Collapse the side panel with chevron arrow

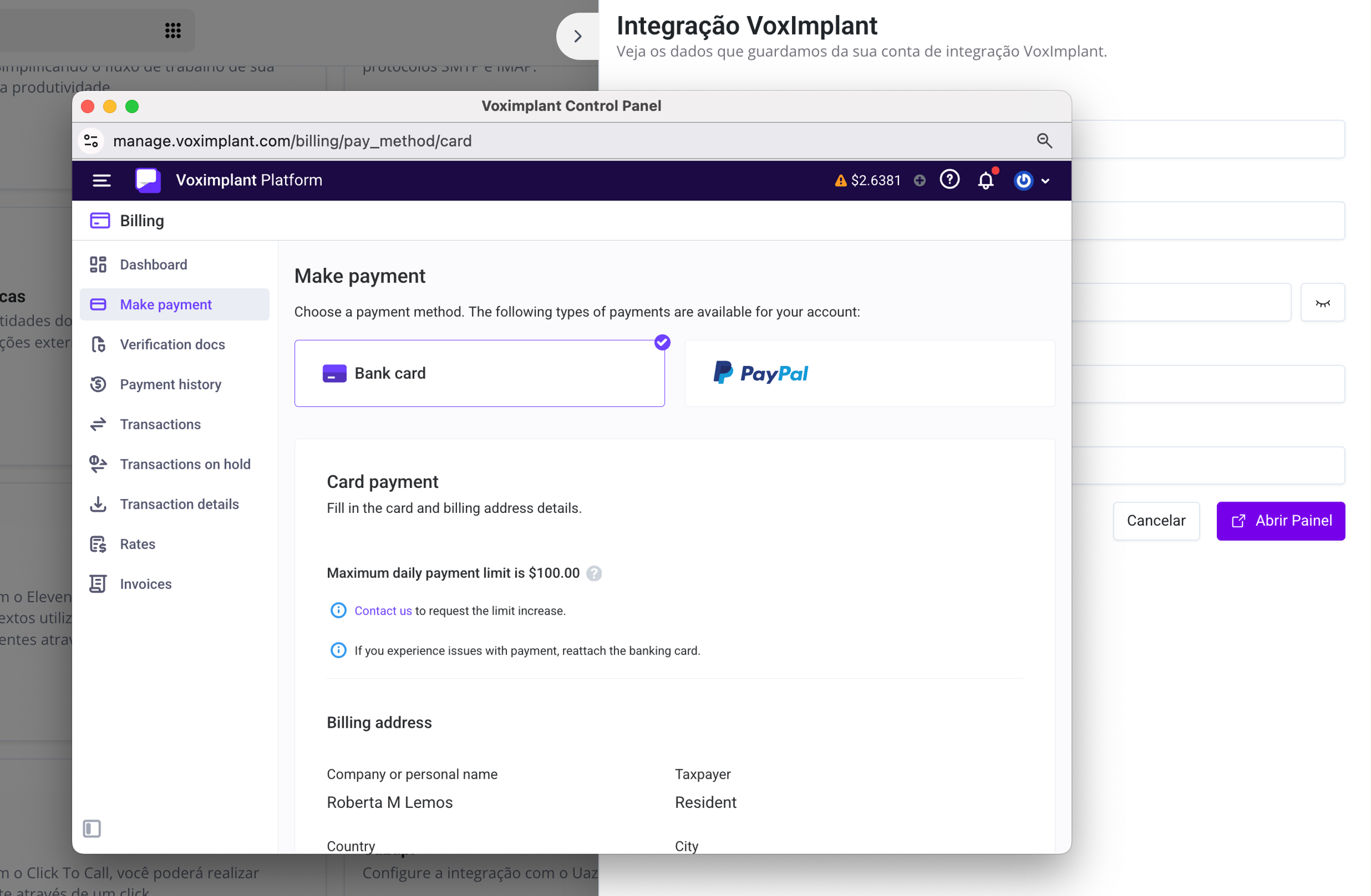pyautogui.click(x=577, y=36)
